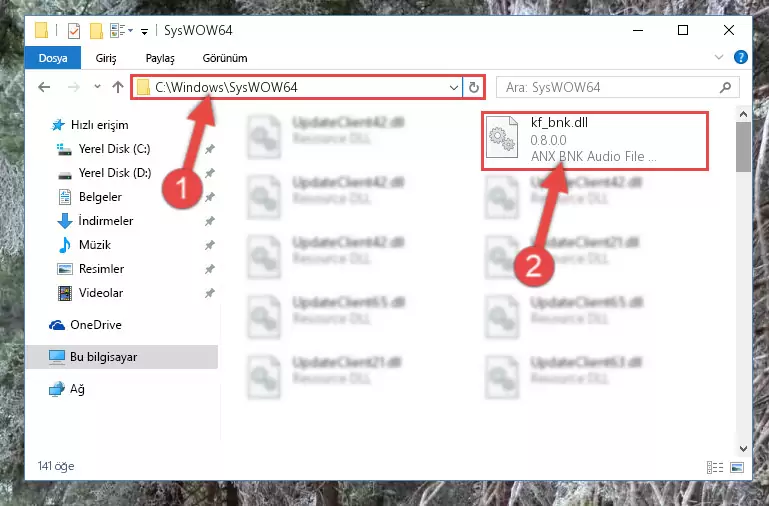Viewport: 769px width, 506px height.
Task: Click the pin icon beside Yerel Disk (C:)
Action: [x=209, y=149]
